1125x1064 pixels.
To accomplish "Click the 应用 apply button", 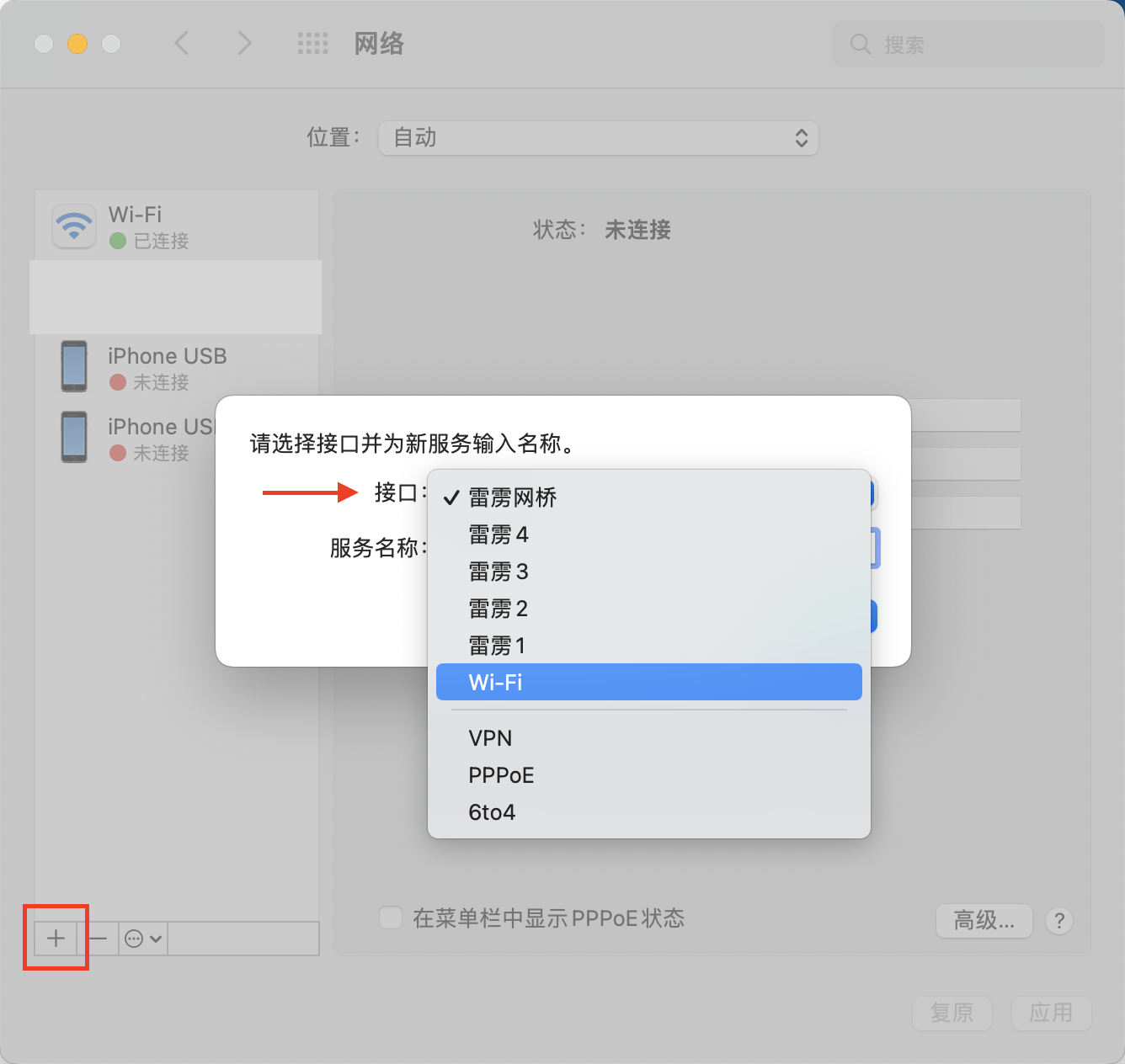I will (1050, 1013).
